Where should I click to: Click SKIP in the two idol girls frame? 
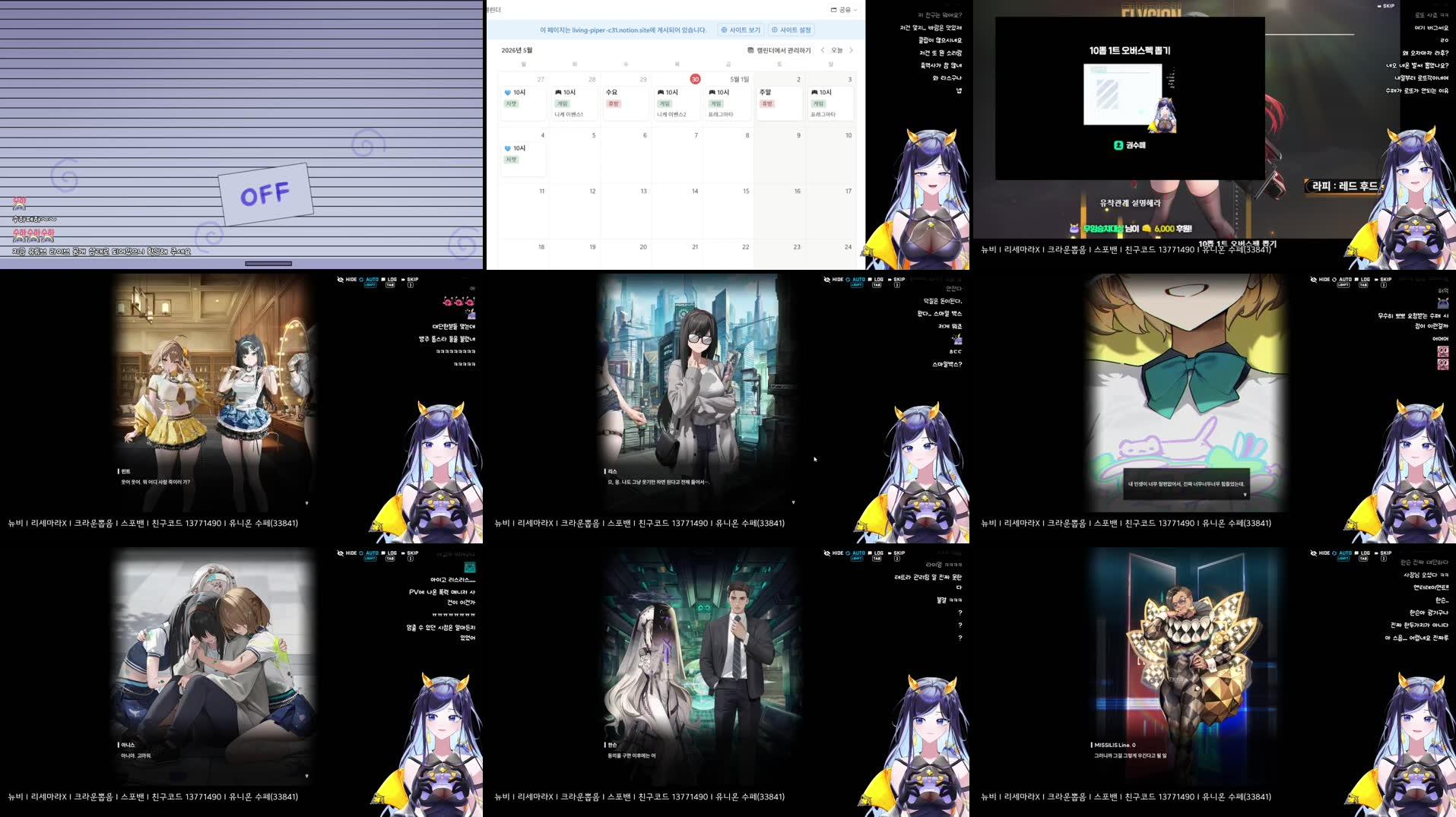(410, 280)
